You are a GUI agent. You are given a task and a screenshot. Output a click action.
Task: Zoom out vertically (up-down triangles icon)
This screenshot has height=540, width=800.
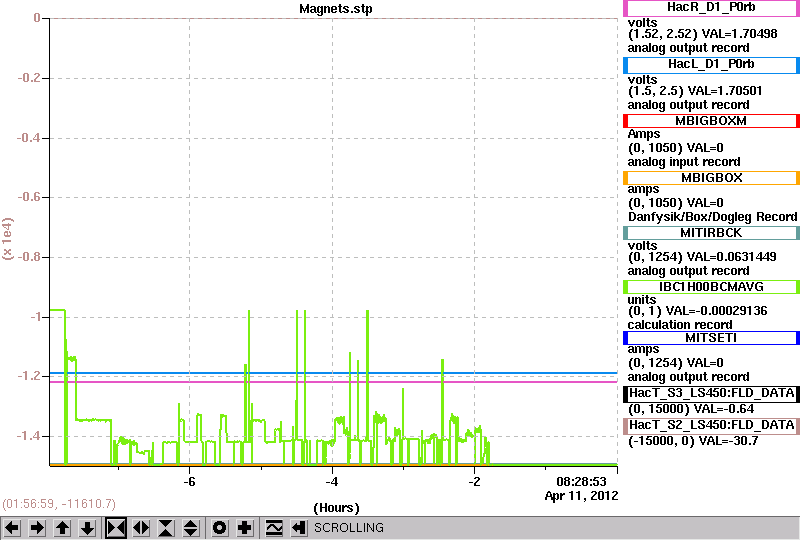191,528
